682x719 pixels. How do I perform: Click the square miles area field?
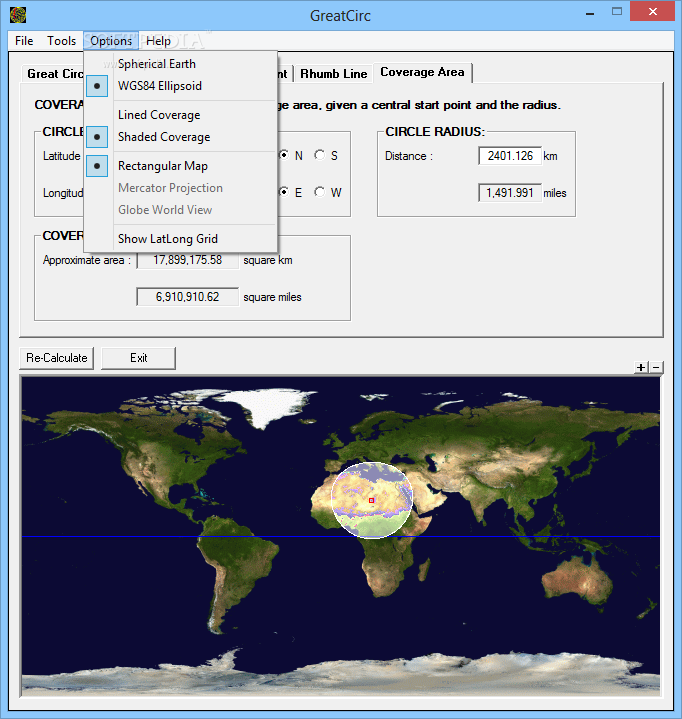pyautogui.click(x=188, y=297)
